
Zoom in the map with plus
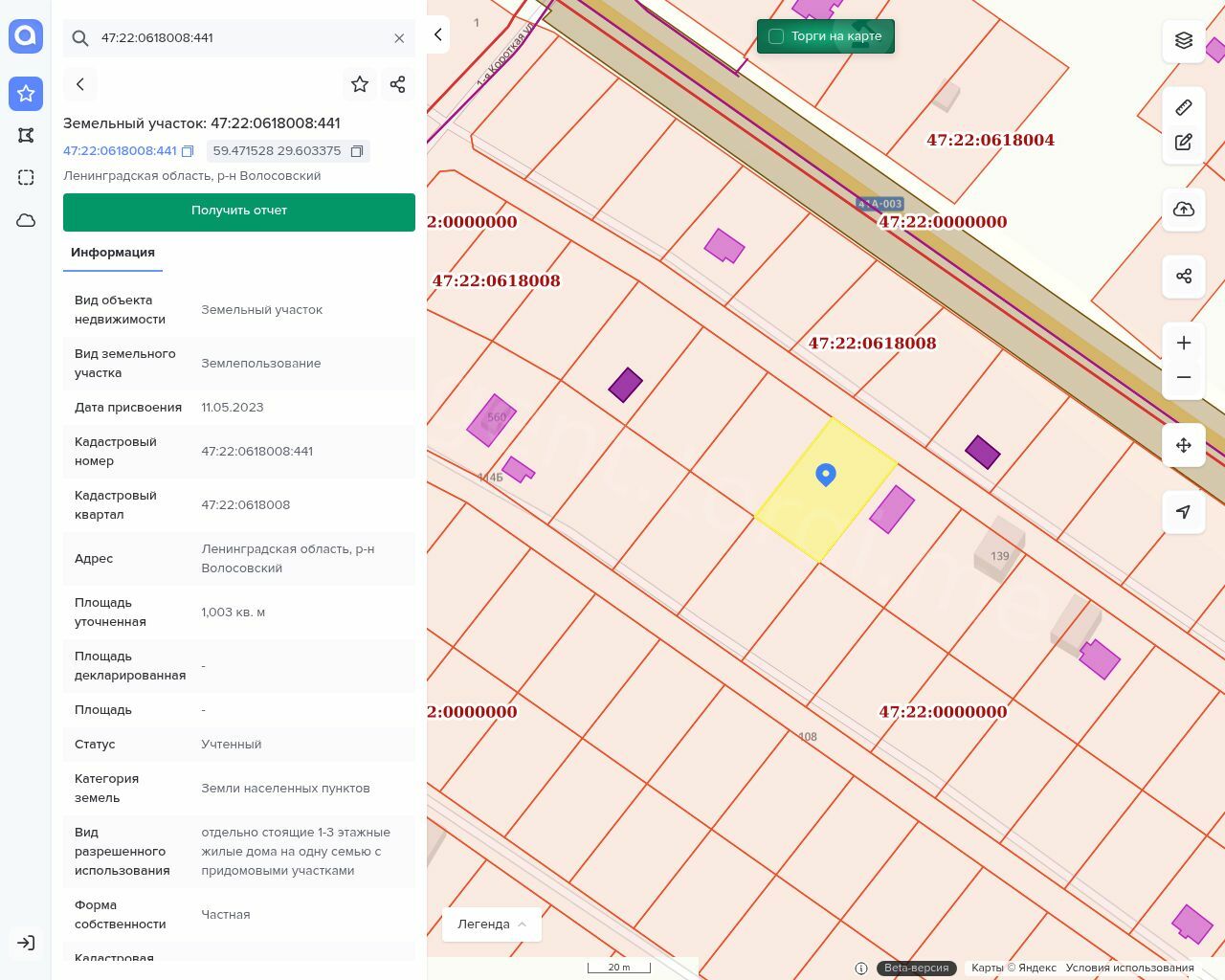coord(1184,343)
